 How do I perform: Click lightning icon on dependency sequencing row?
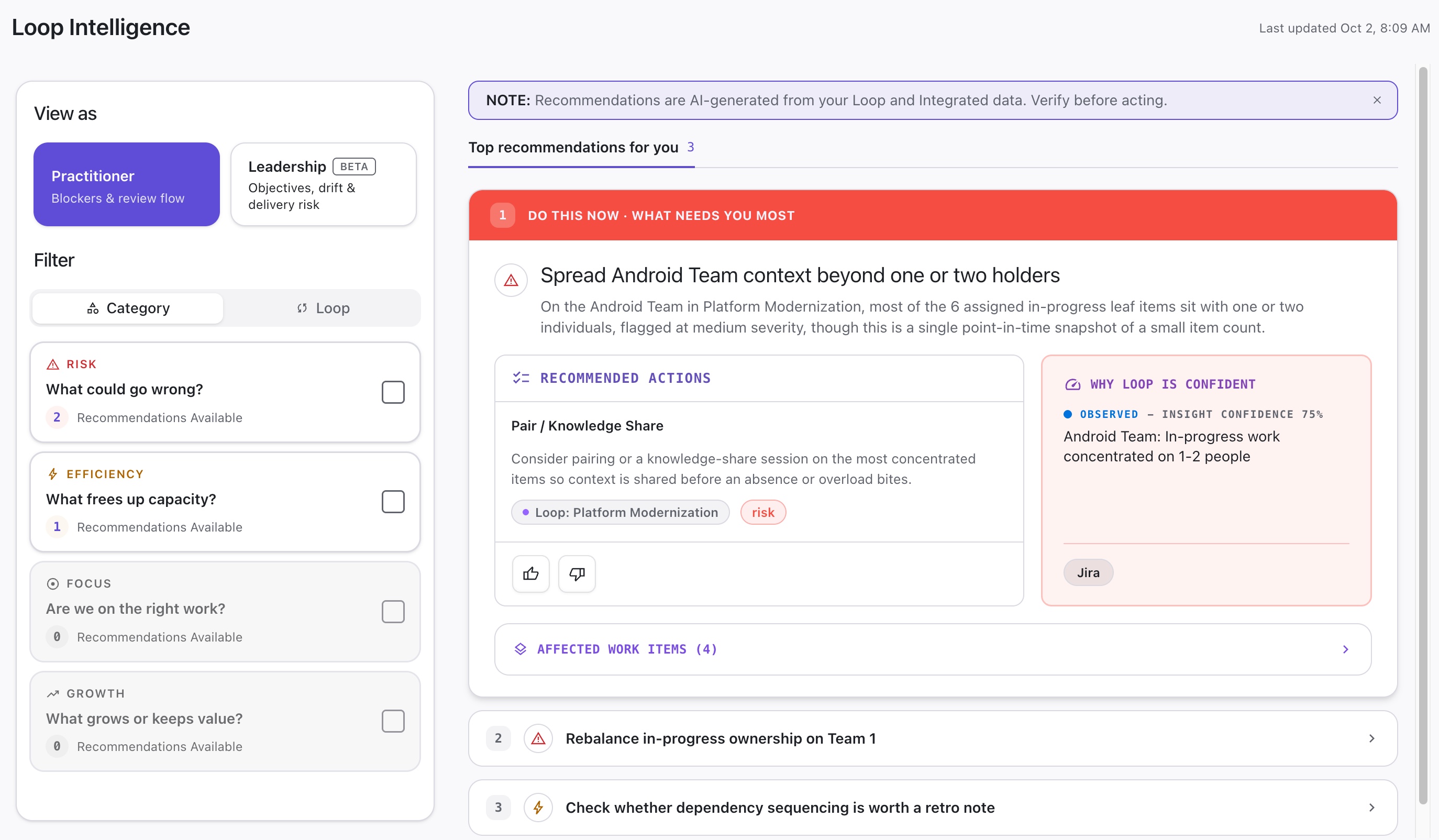(538, 808)
